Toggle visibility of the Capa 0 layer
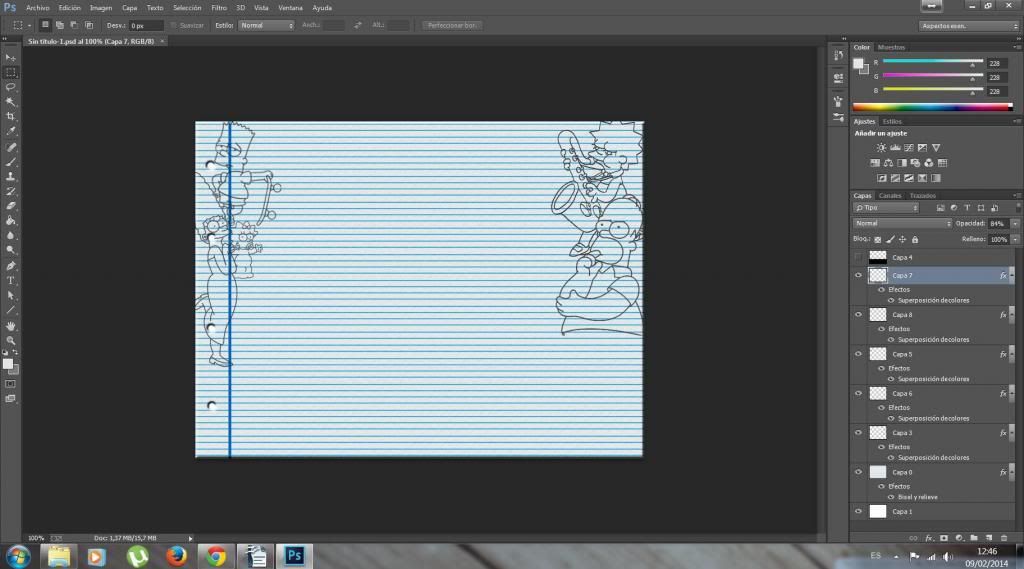 858,472
